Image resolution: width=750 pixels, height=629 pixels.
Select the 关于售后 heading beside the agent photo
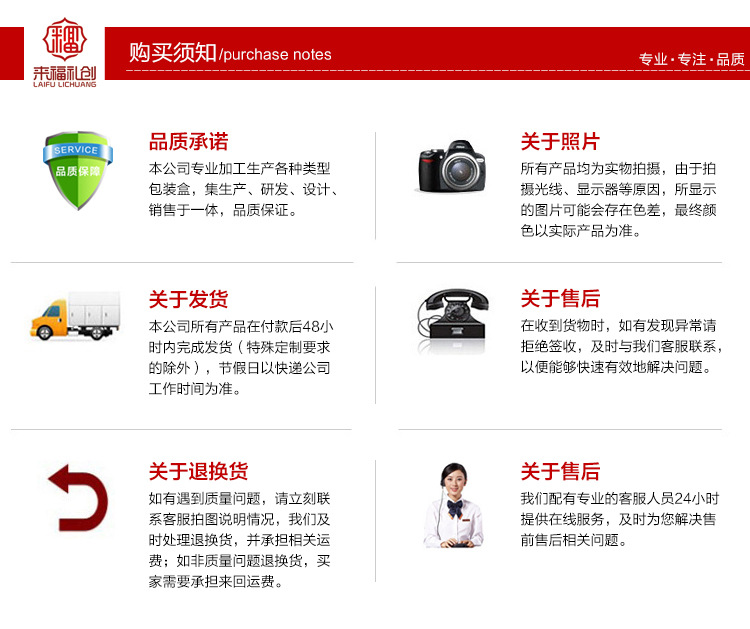[x=560, y=471]
